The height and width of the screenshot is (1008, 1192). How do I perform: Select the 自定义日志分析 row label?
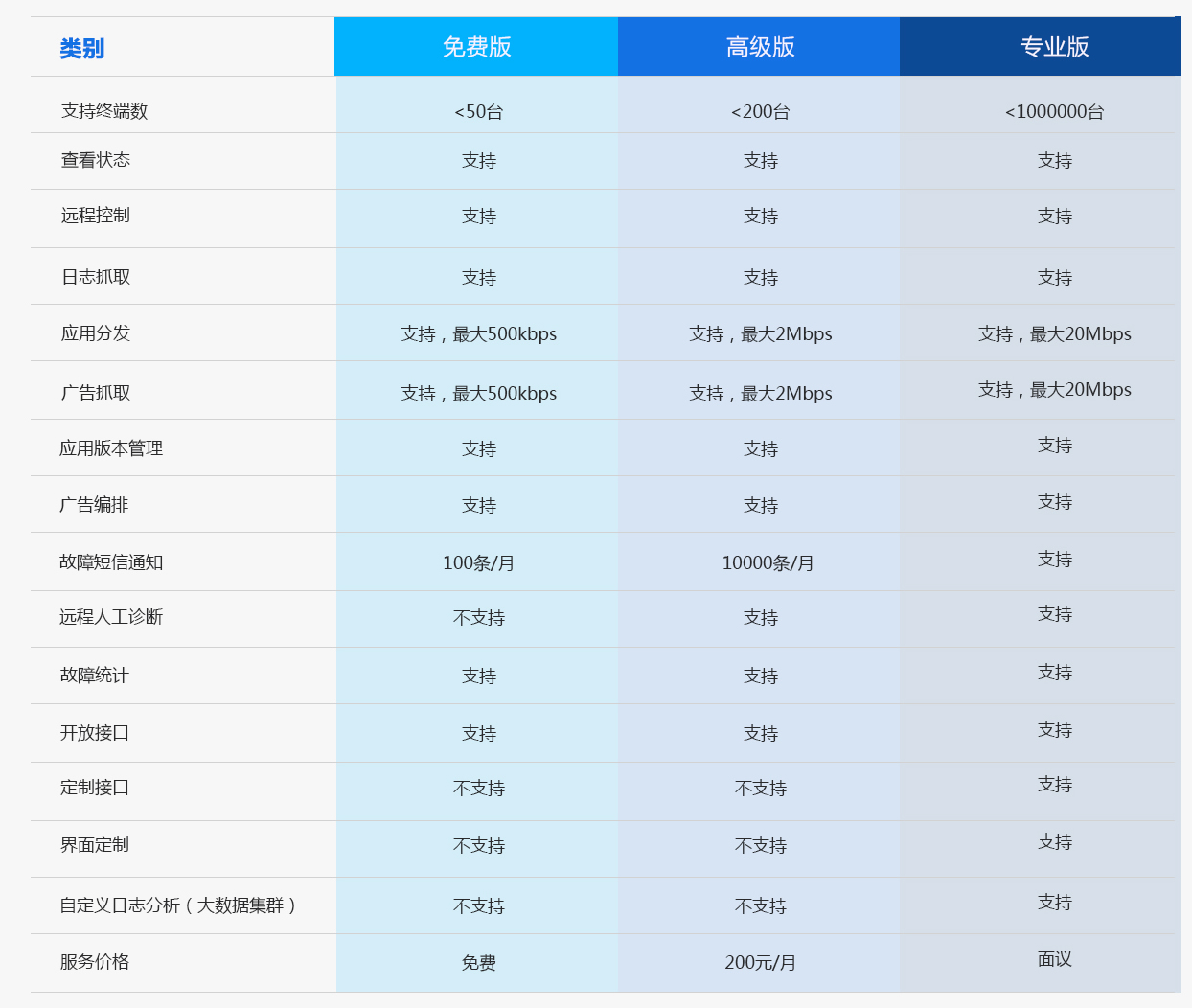(x=178, y=905)
